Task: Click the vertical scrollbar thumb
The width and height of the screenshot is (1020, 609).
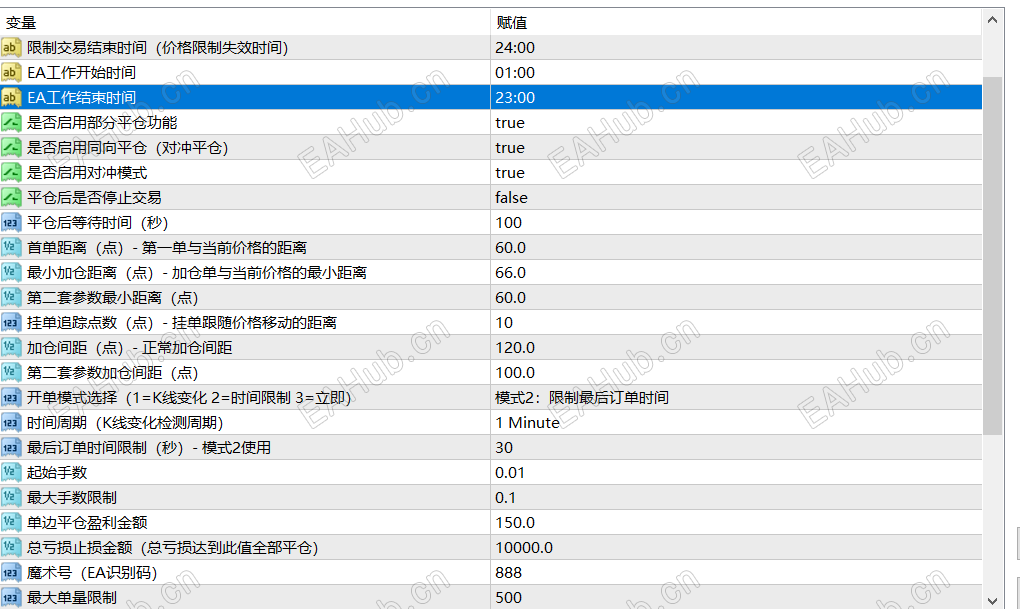Action: 992,256
